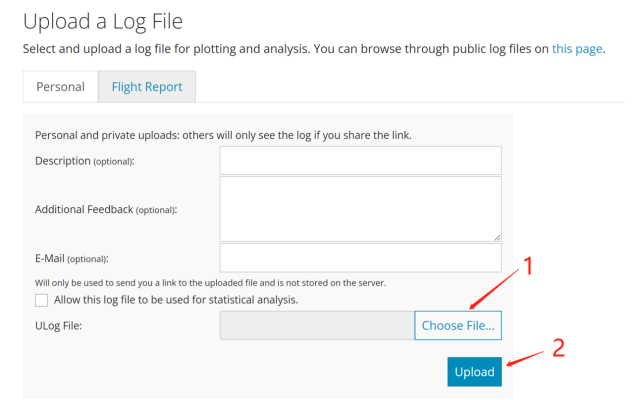Click the red number 1 annotation
The height and width of the screenshot is (400, 635).
(x=528, y=266)
